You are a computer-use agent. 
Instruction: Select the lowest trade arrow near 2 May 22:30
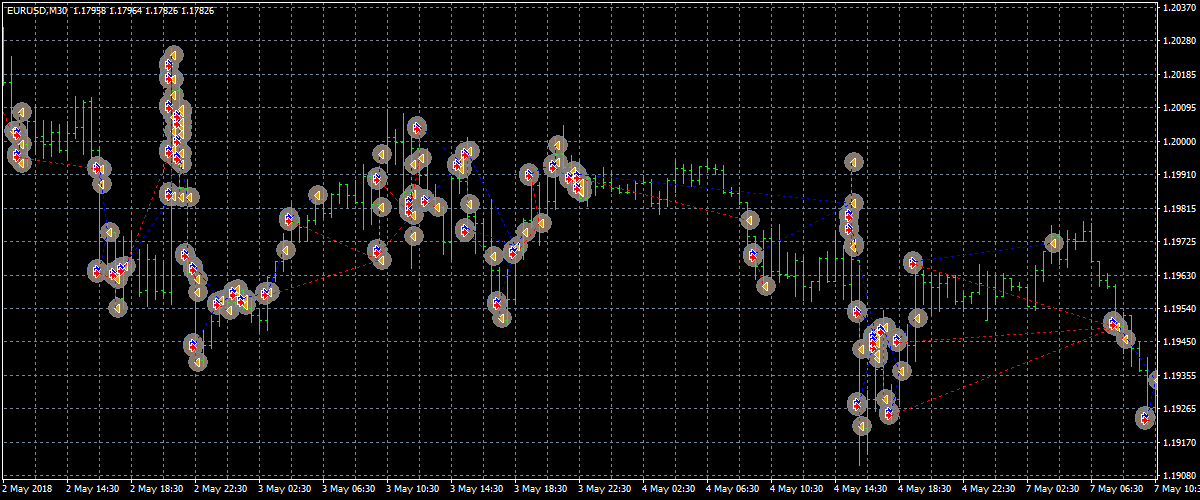tap(198, 362)
